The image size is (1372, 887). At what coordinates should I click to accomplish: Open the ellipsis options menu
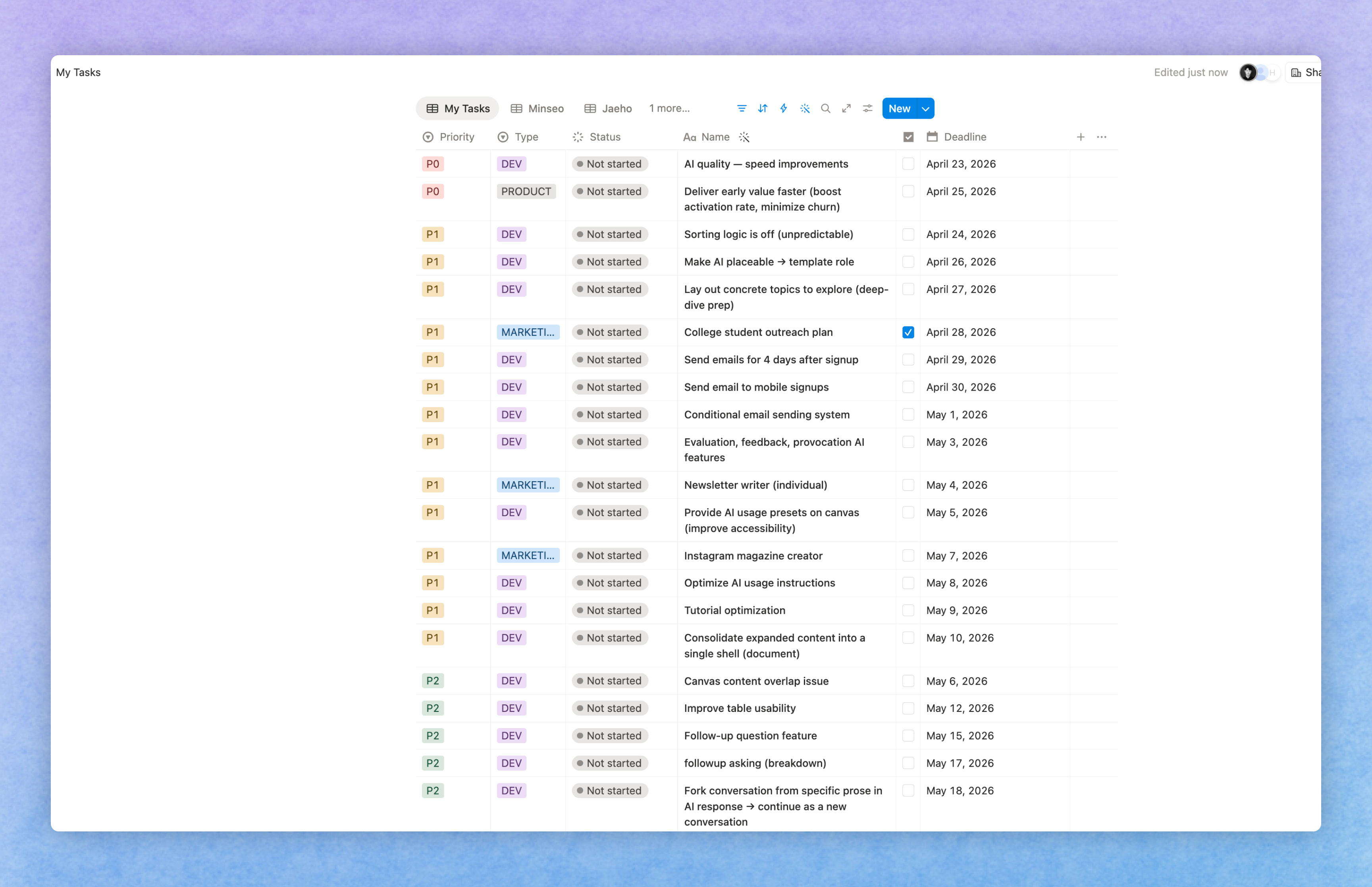(x=1102, y=137)
